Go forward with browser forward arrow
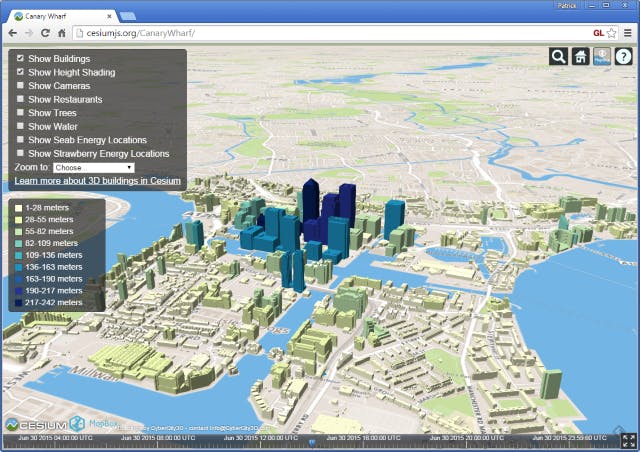The height and width of the screenshot is (452, 640). (x=29, y=33)
